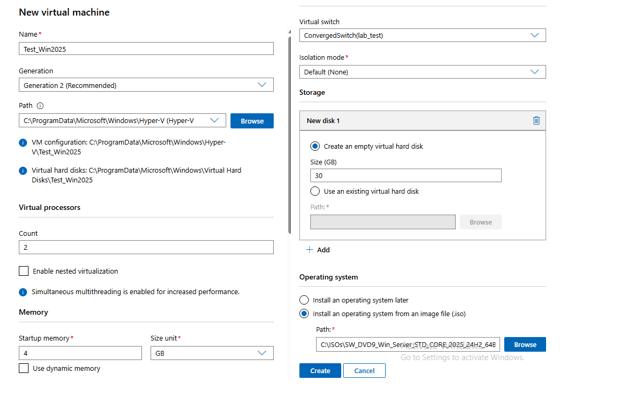The width and height of the screenshot is (626, 395).
Task: Open the Isolation mode dropdown
Action: [x=422, y=72]
